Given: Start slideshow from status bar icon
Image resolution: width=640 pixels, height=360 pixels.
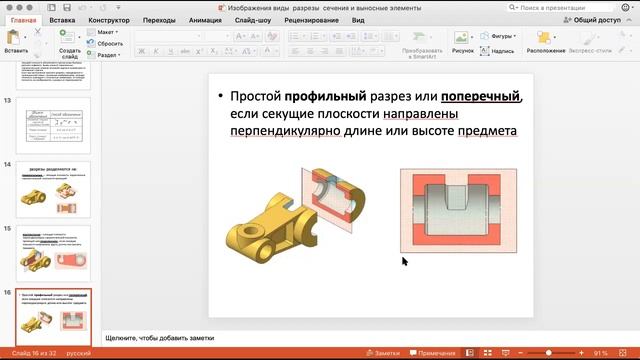Looking at the screenshot, I should [506, 353].
